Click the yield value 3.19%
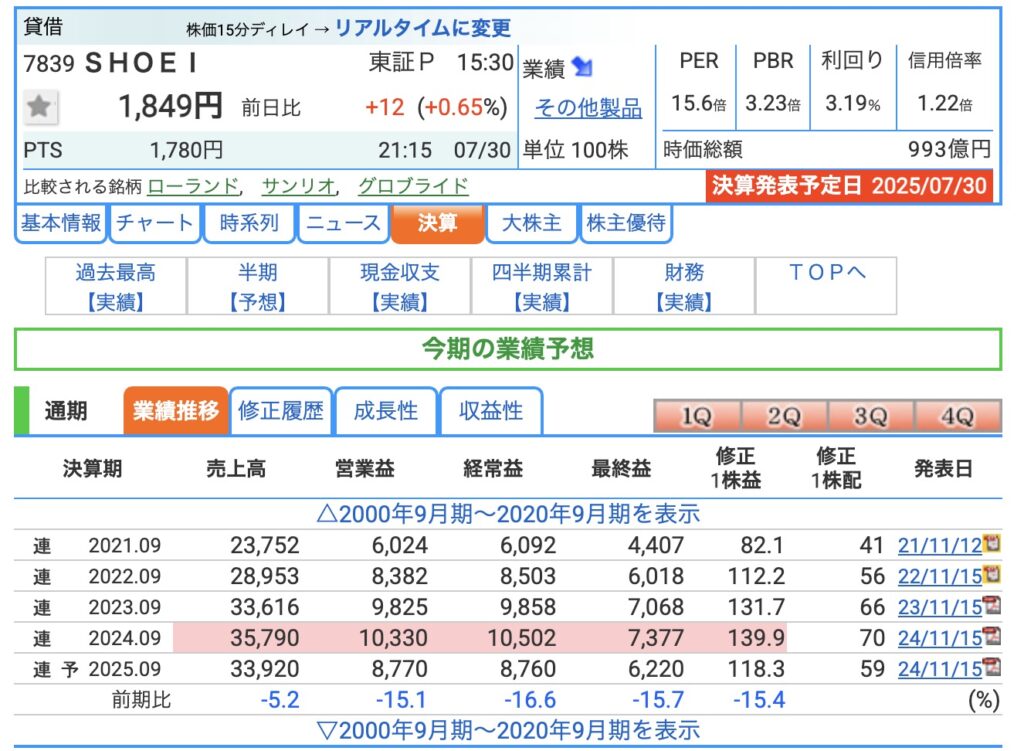Screen dimensions: 1024x751 [x=853, y=103]
